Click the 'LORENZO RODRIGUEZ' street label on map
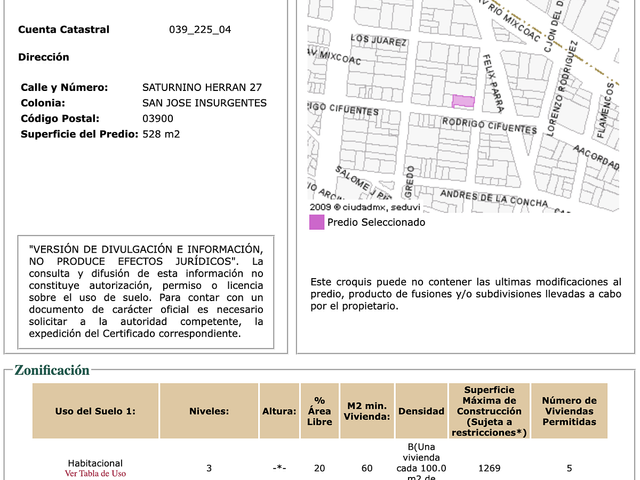Screen dimensions: 640x480 (x=562, y=89)
